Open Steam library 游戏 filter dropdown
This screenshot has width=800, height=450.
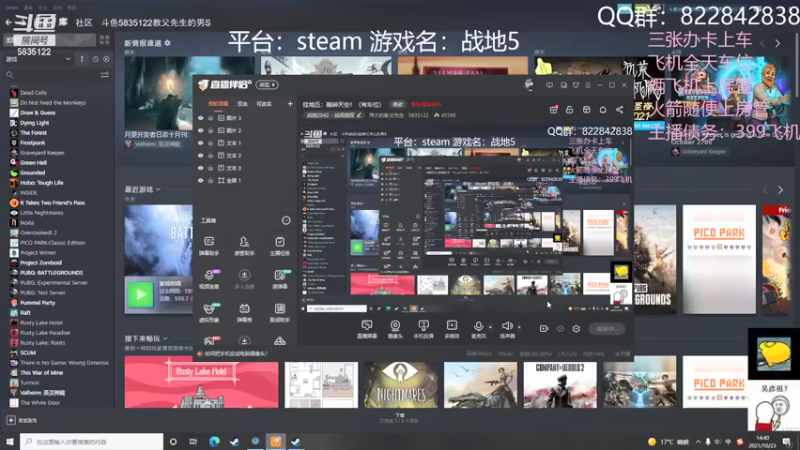[38, 59]
